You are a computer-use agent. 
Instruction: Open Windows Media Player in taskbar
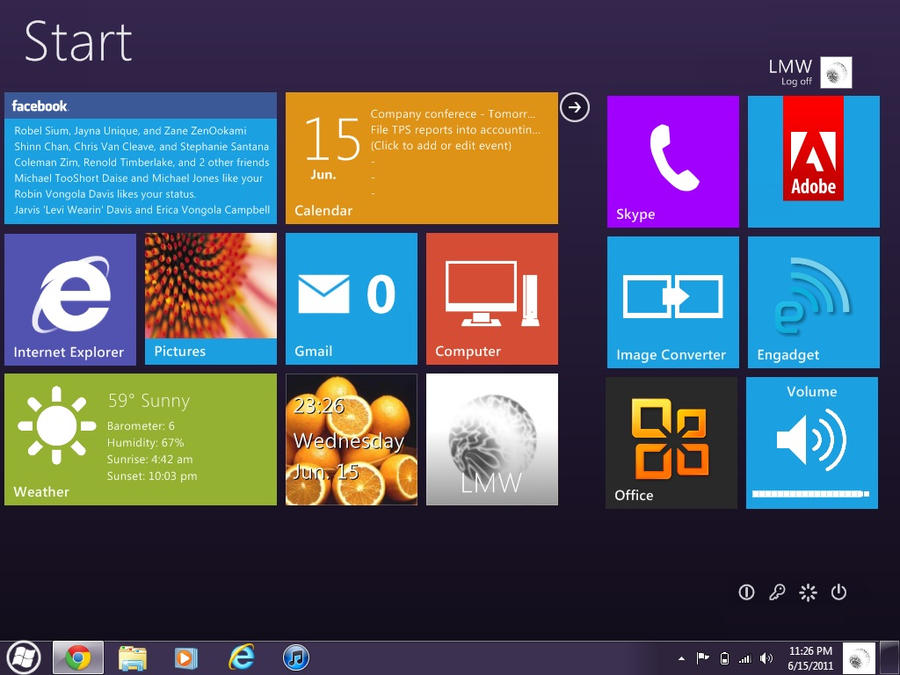coord(185,658)
